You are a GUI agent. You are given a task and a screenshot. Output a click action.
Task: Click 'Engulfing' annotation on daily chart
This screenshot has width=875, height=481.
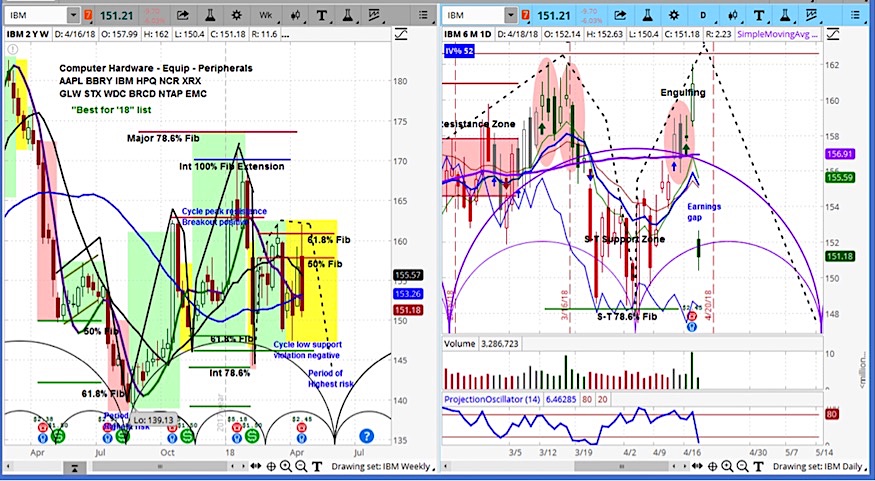pyautogui.click(x=683, y=93)
